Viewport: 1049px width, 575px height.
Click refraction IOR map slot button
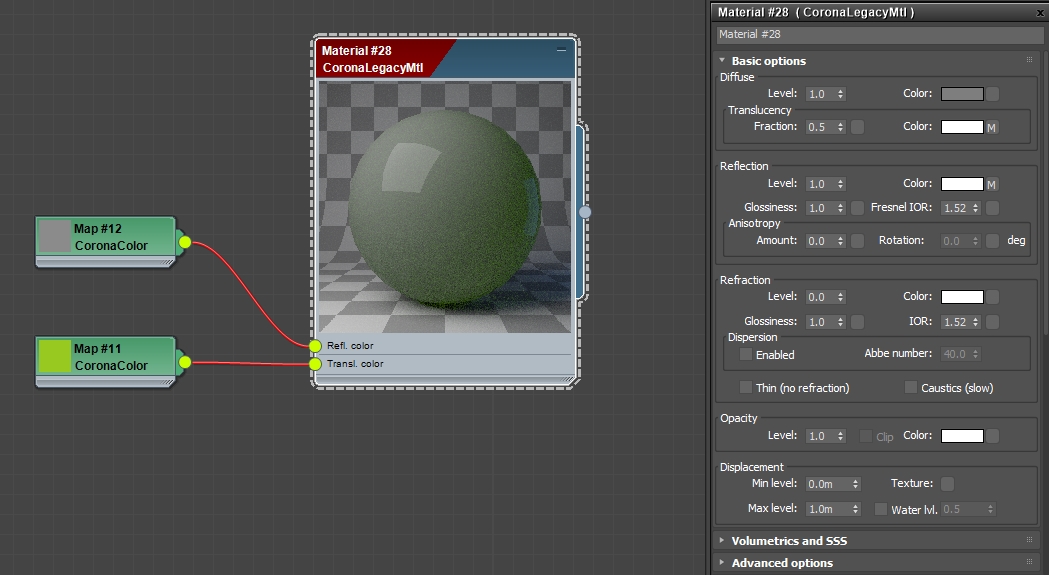pyautogui.click(x=993, y=322)
